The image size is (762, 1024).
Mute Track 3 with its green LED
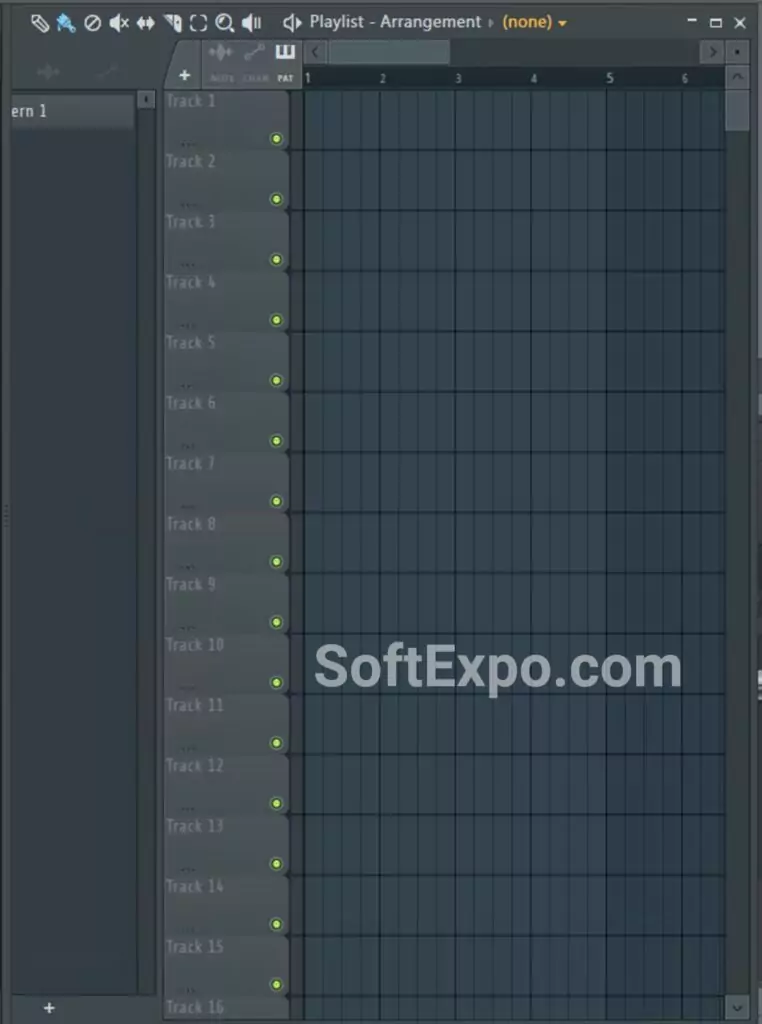click(276, 259)
